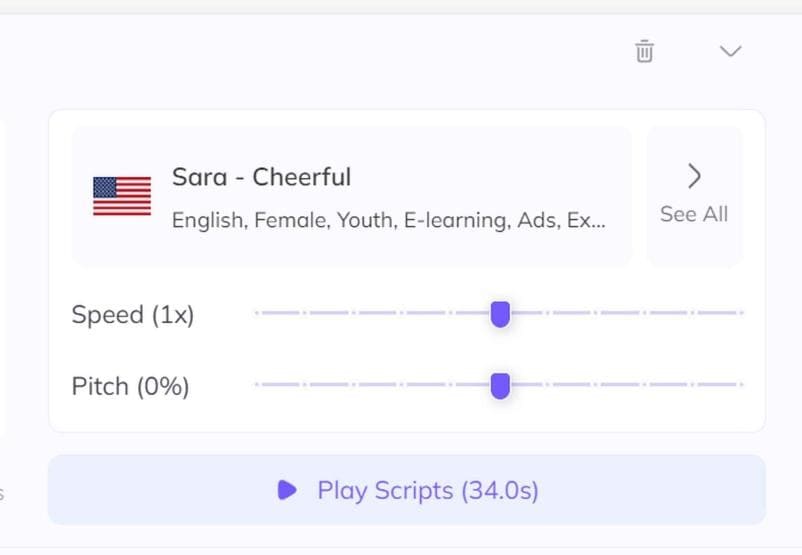Set Speed slider to its far right end
The width and height of the screenshot is (802, 555).
pyautogui.click(x=741, y=313)
